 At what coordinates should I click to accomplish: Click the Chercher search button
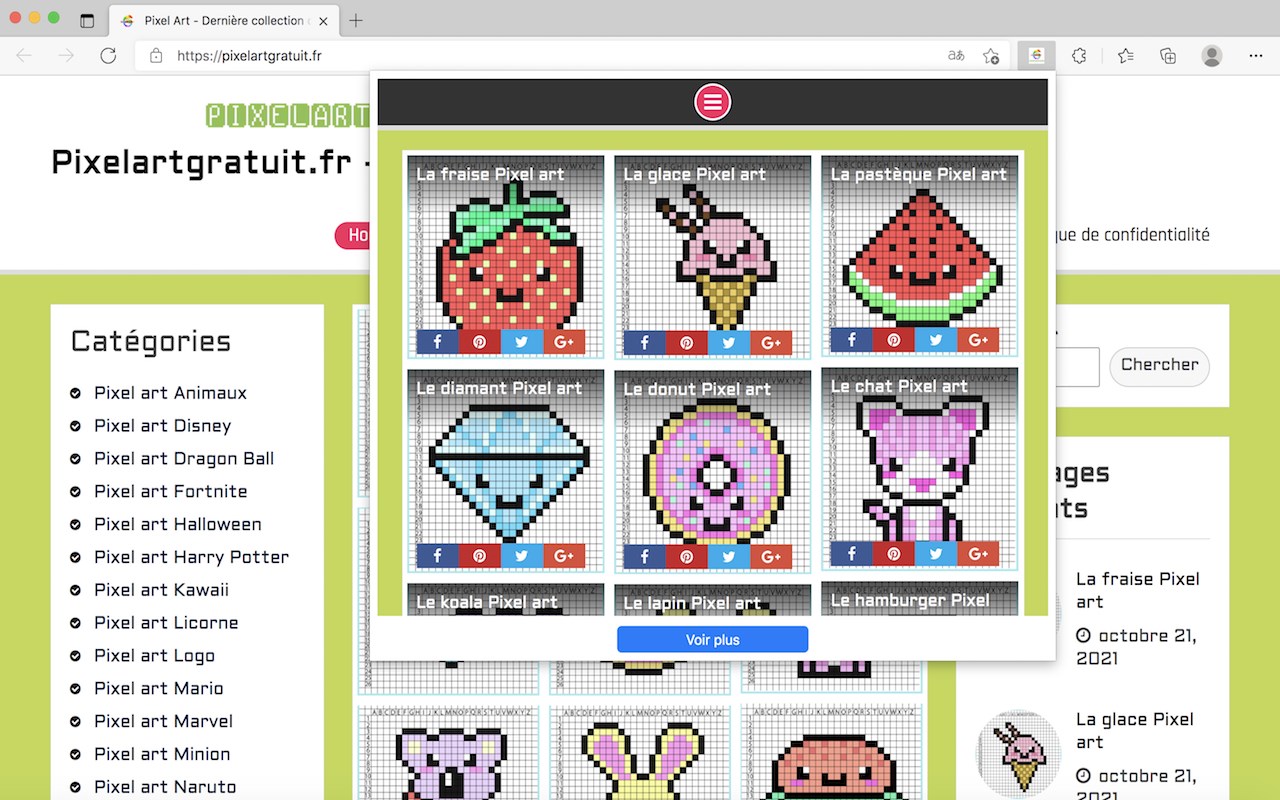pyautogui.click(x=1159, y=366)
